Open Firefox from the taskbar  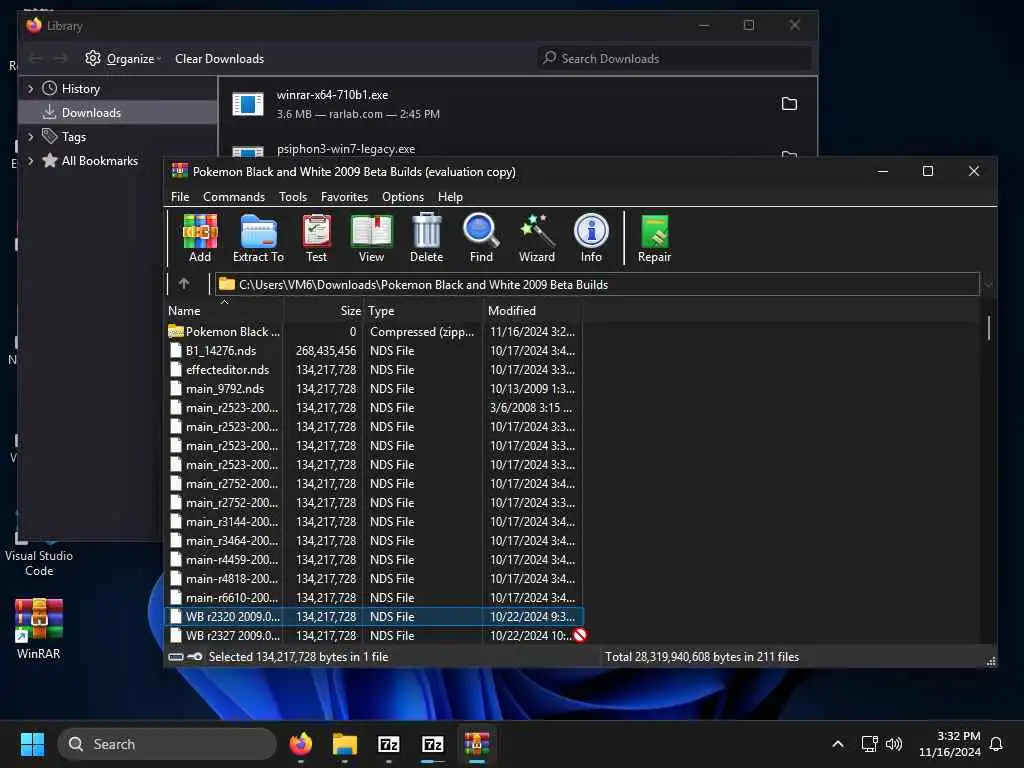[300, 744]
